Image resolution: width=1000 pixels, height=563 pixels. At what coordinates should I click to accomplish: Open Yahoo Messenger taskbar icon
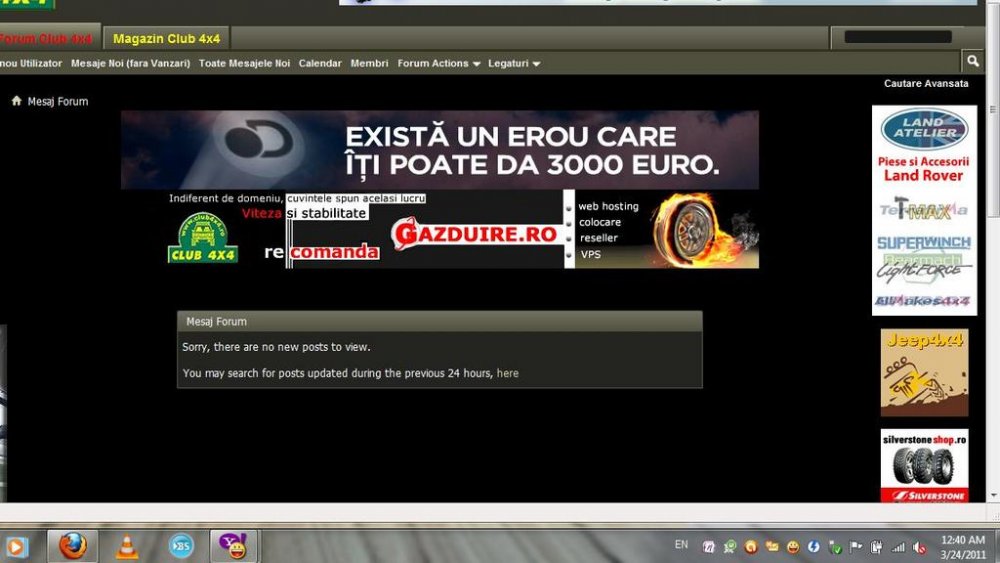(234, 546)
